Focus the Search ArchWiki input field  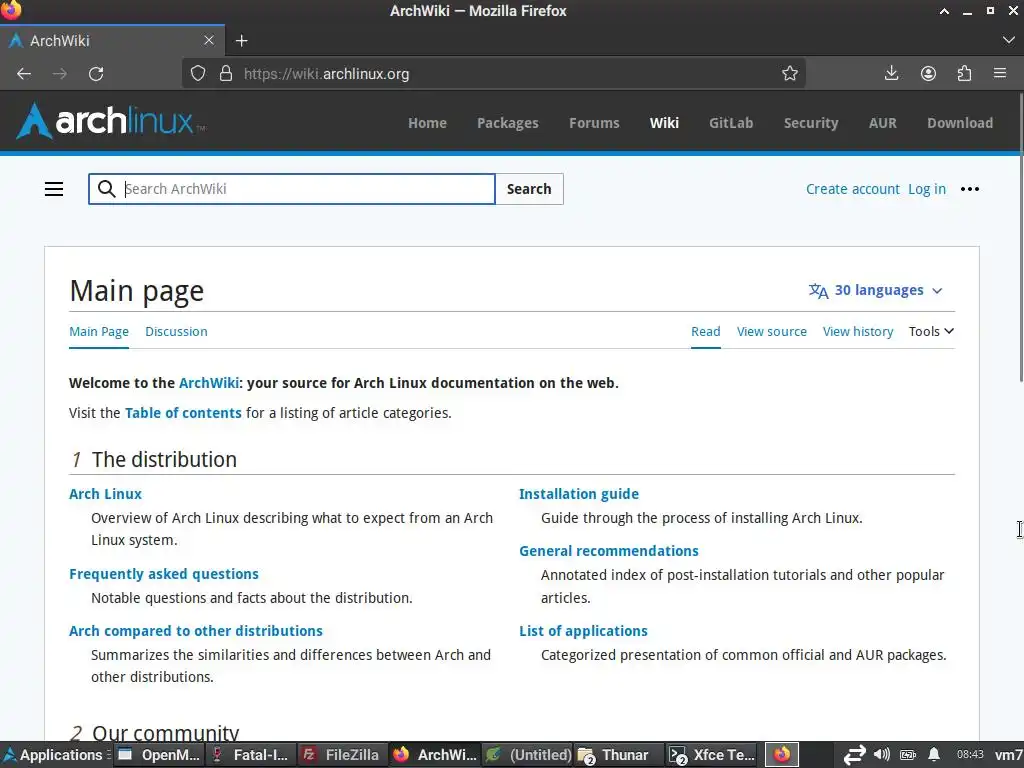pyautogui.click(x=292, y=189)
